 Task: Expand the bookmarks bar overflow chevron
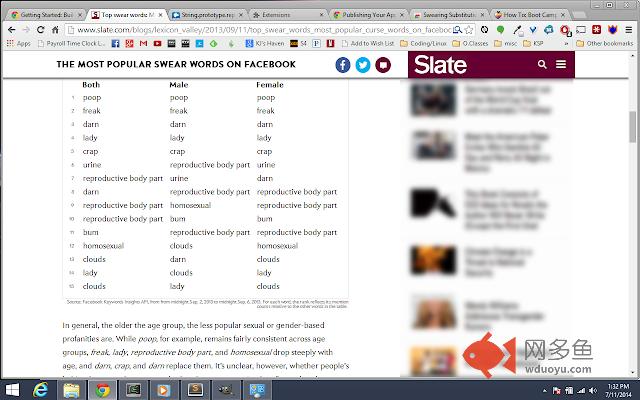[567, 43]
